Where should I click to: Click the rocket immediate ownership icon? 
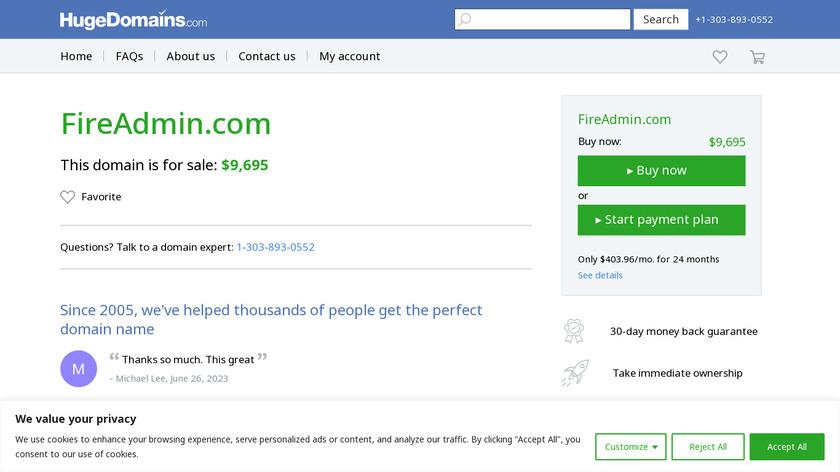574,373
